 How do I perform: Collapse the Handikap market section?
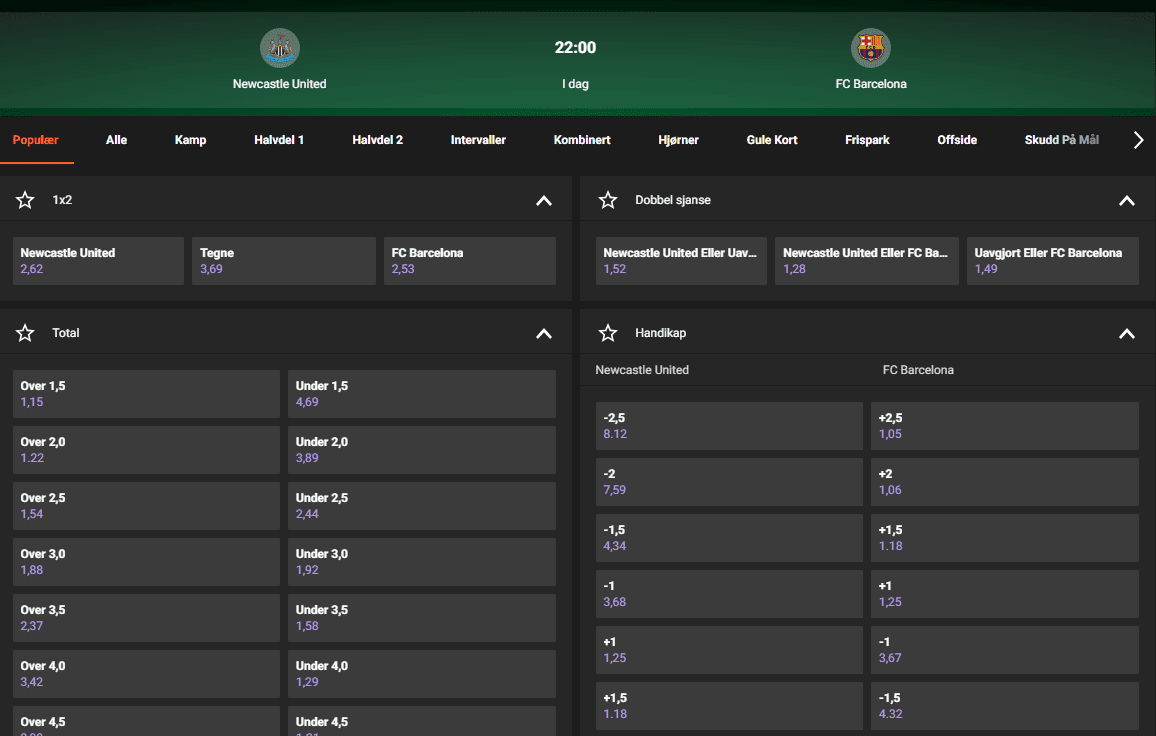pos(1127,333)
